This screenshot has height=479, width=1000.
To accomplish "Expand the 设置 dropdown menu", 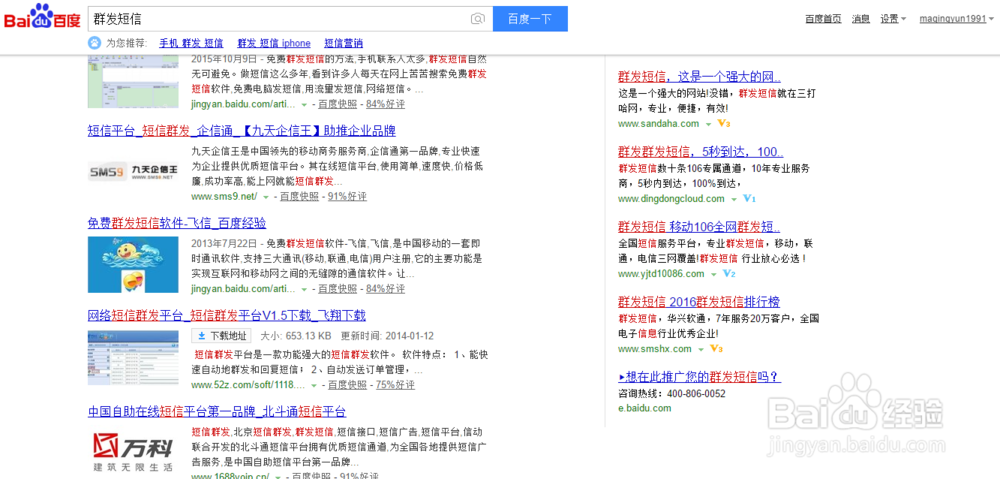I will pos(893,18).
